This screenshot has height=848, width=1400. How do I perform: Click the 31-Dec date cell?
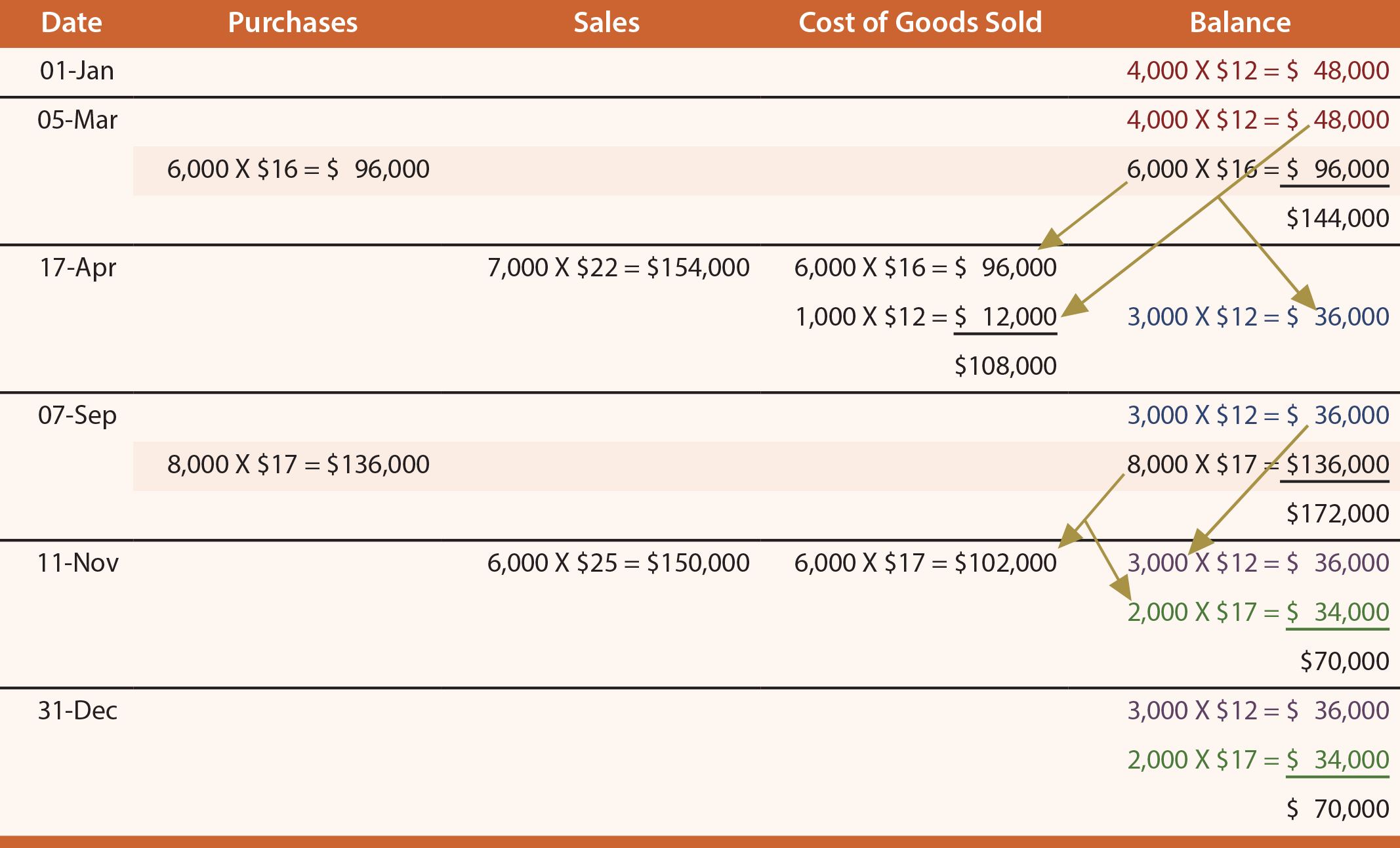77,711
